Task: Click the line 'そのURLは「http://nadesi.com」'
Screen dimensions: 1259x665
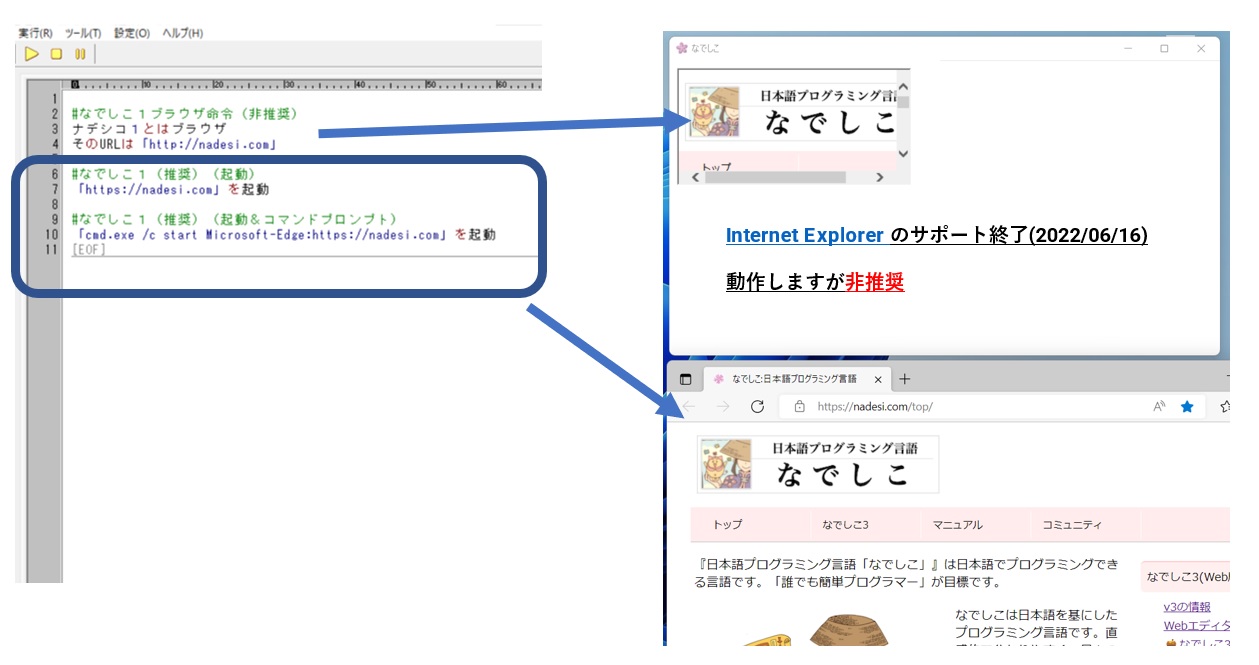Action: coord(174,144)
